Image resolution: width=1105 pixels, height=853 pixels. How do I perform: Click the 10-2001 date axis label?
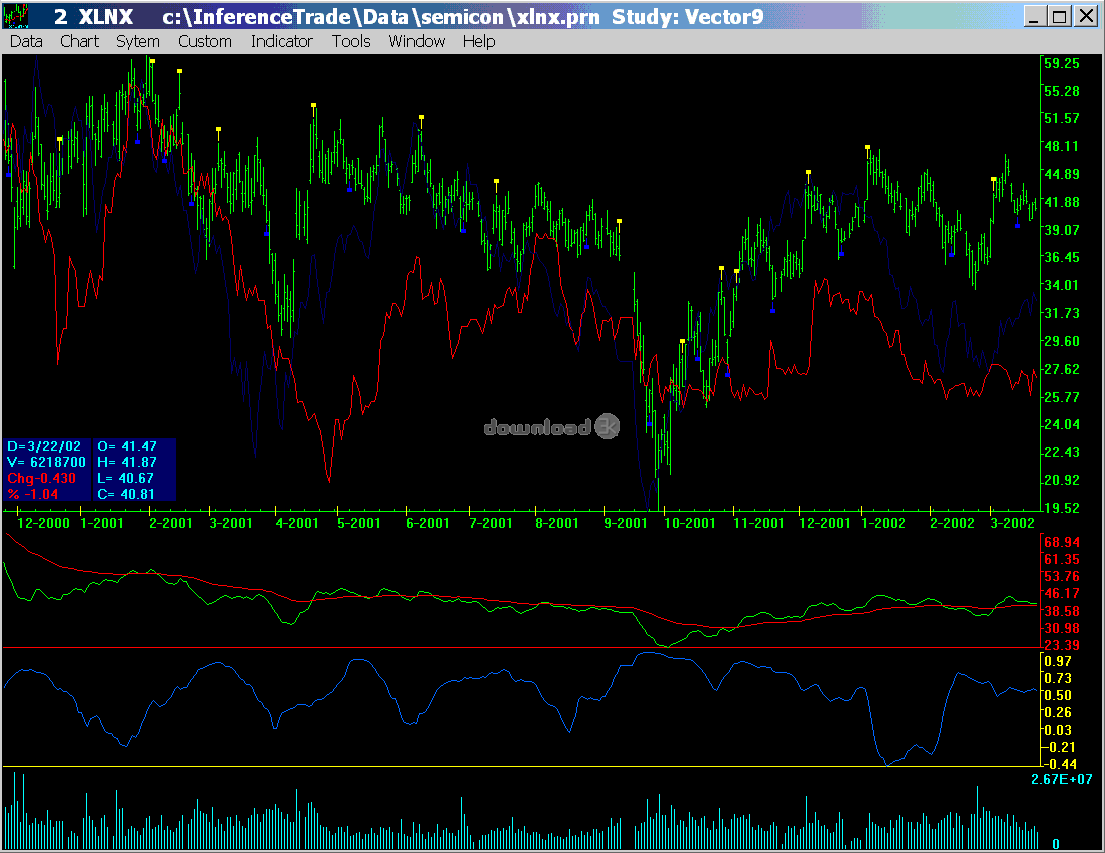click(x=690, y=523)
